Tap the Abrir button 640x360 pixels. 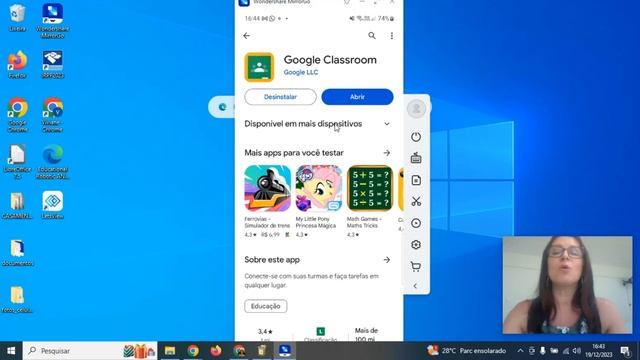[357, 97]
